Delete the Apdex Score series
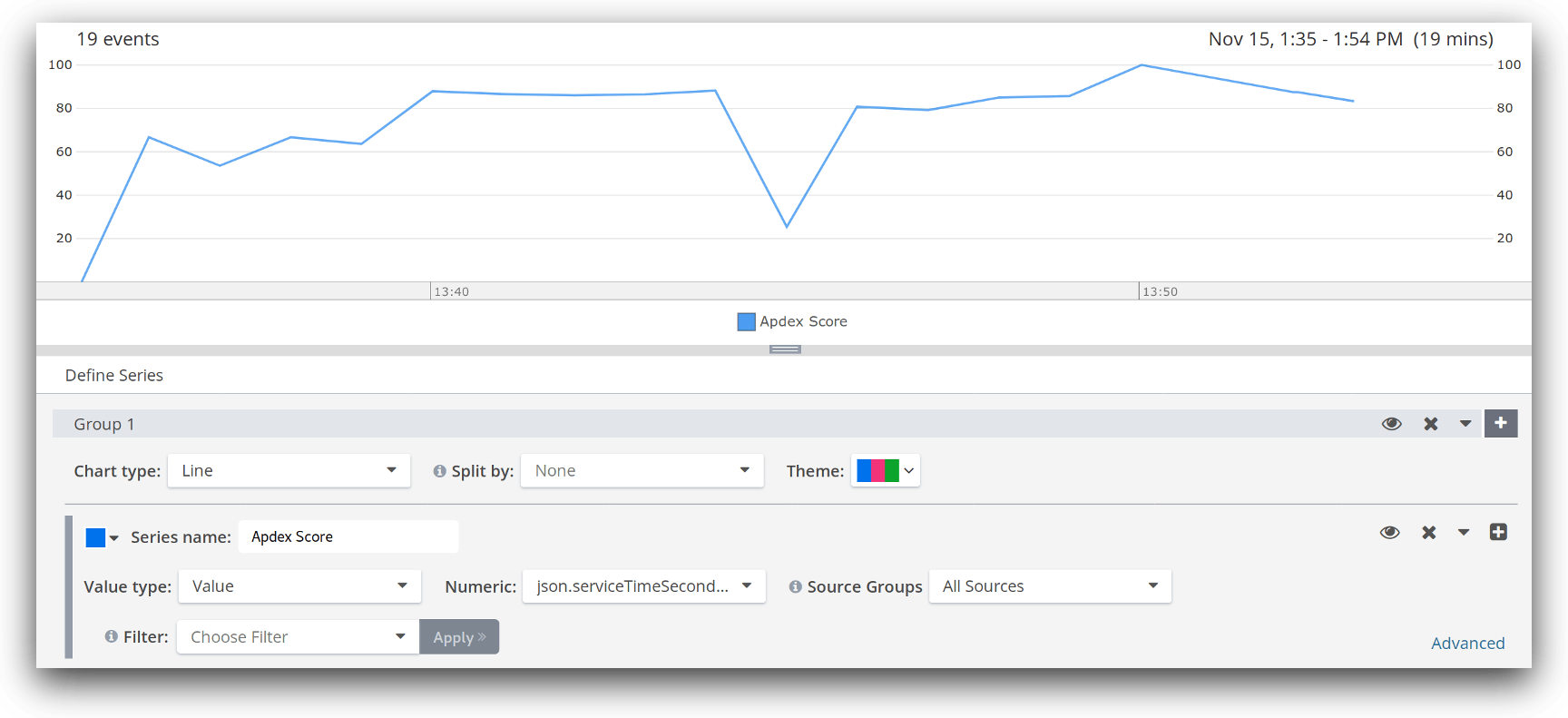The height and width of the screenshot is (718, 1568). [1429, 533]
